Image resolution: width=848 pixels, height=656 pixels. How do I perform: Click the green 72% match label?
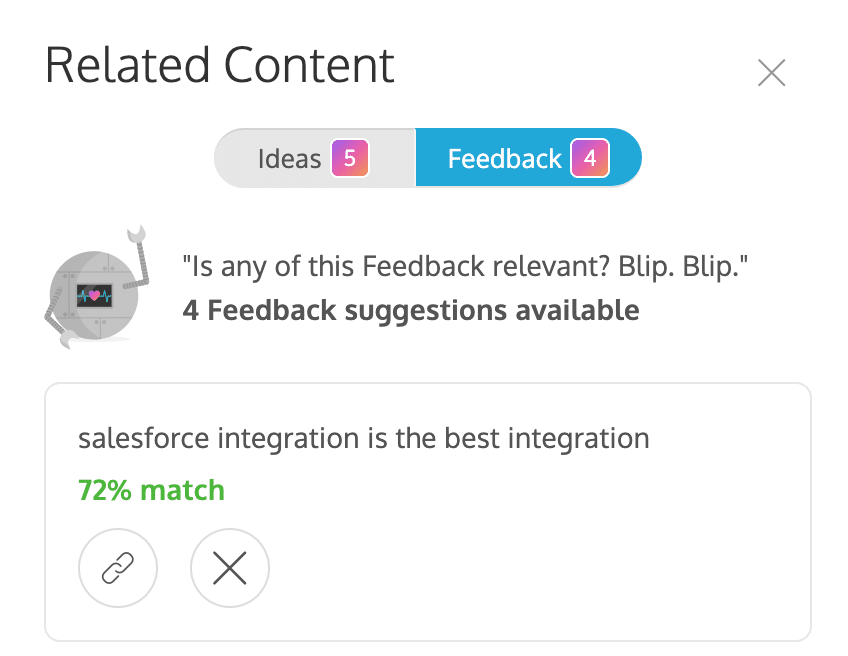coord(151,491)
